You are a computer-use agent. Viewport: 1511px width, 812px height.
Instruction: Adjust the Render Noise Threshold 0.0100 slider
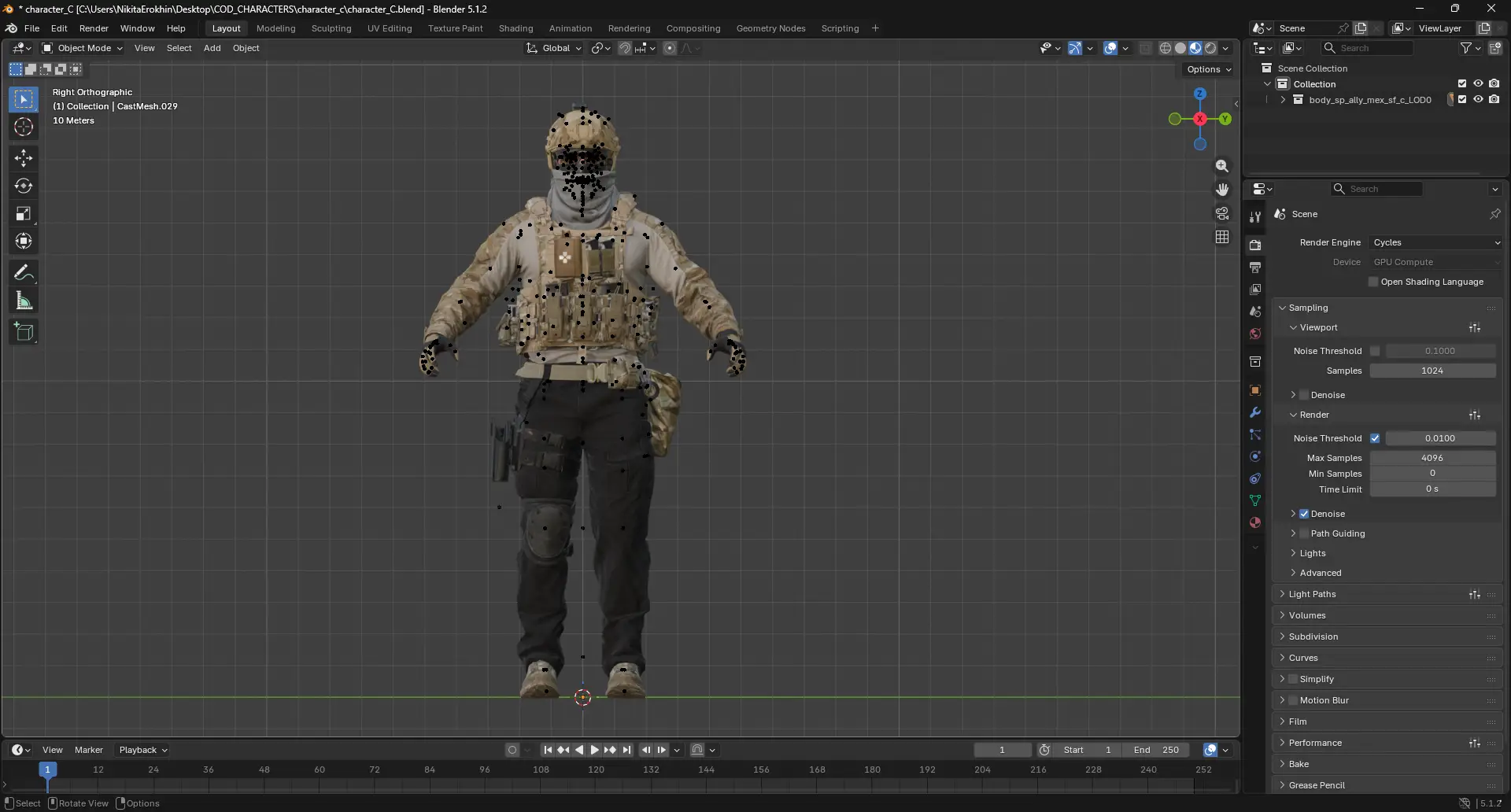click(x=1440, y=438)
